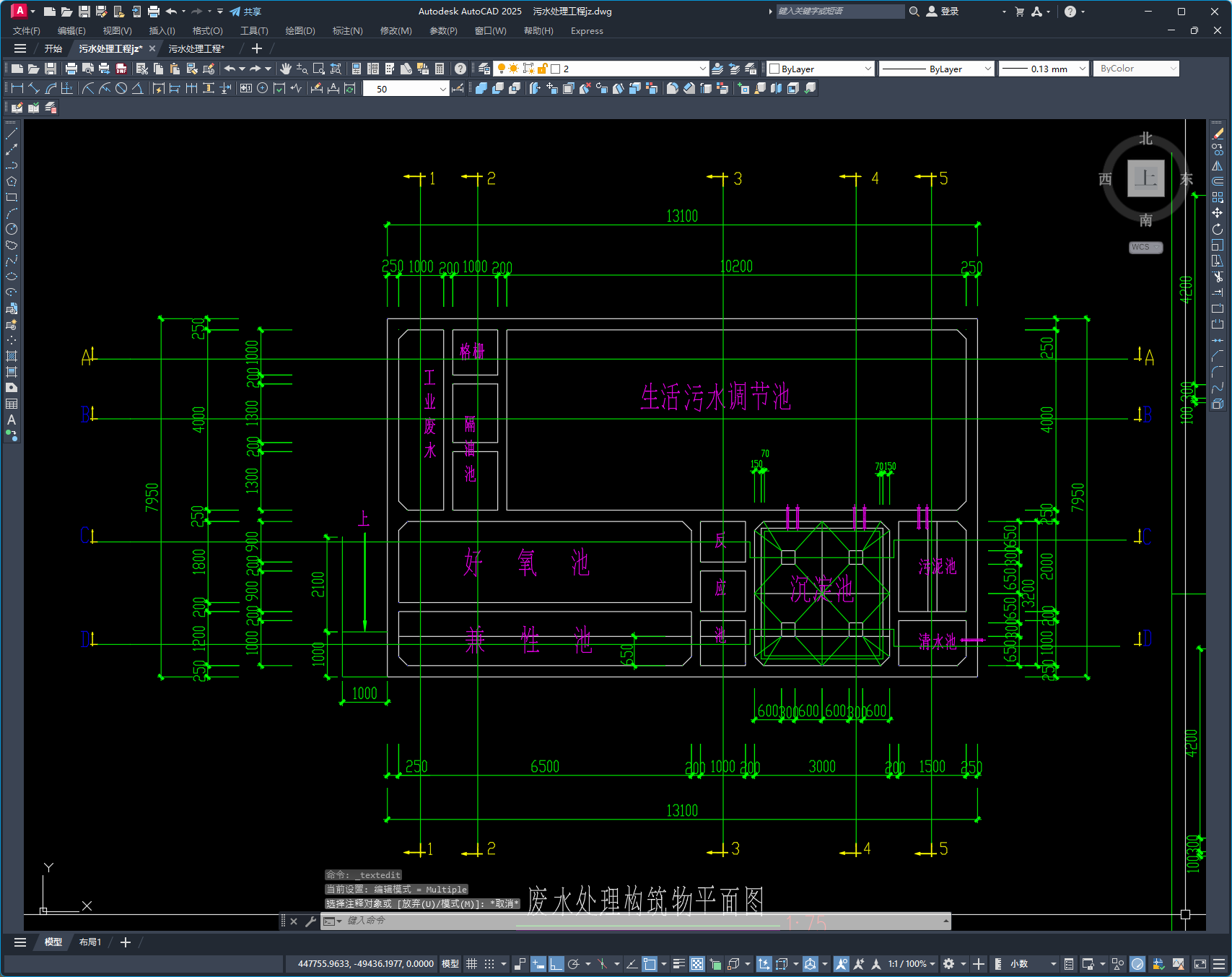Export drawing using the DWF icon

[x=121, y=69]
